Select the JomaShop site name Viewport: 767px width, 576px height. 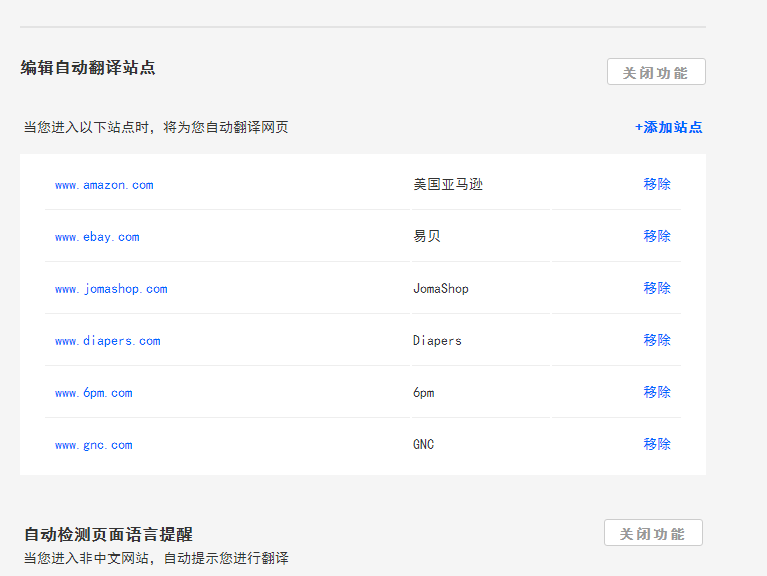click(441, 288)
